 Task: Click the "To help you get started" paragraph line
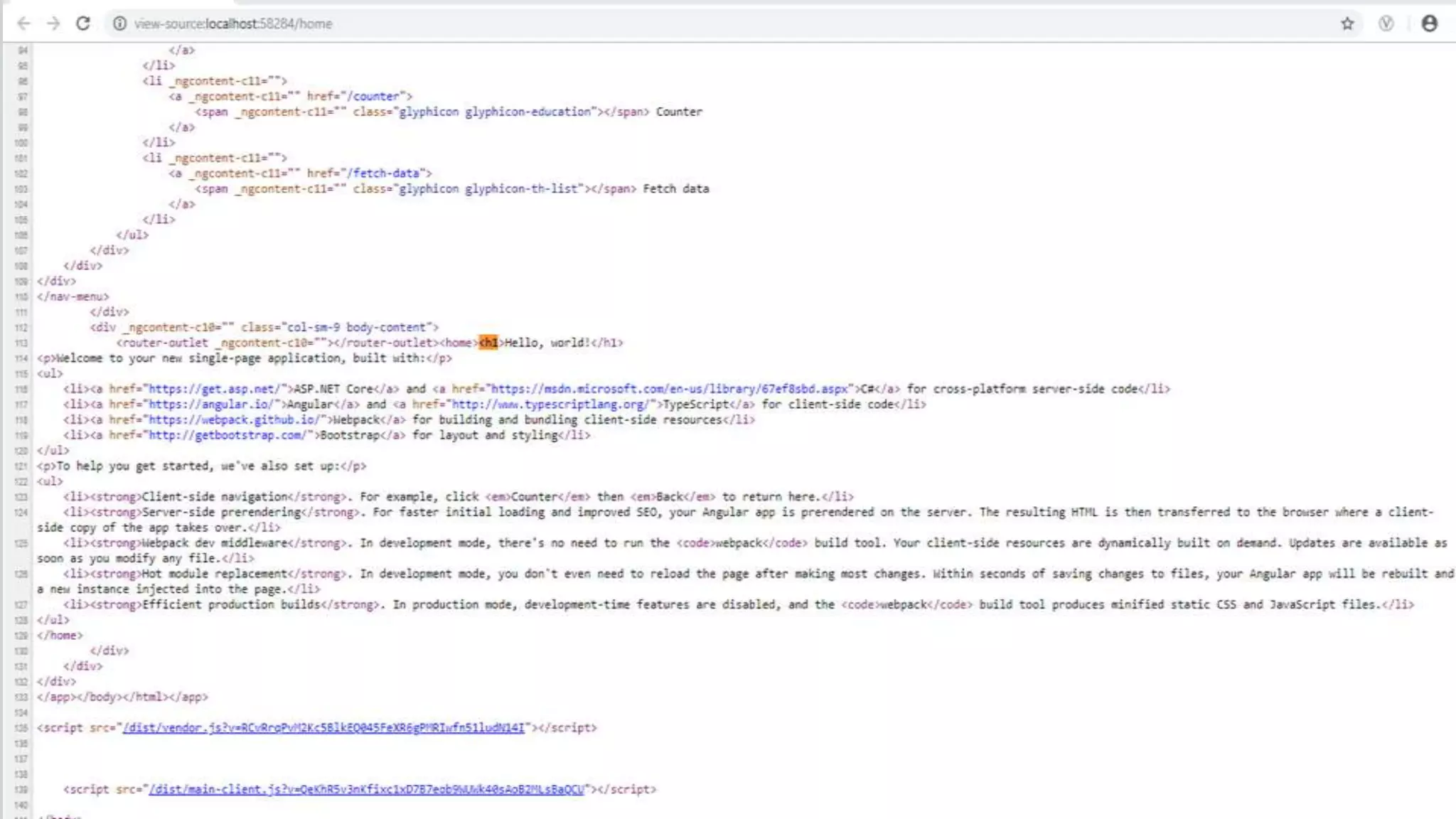[202, 466]
